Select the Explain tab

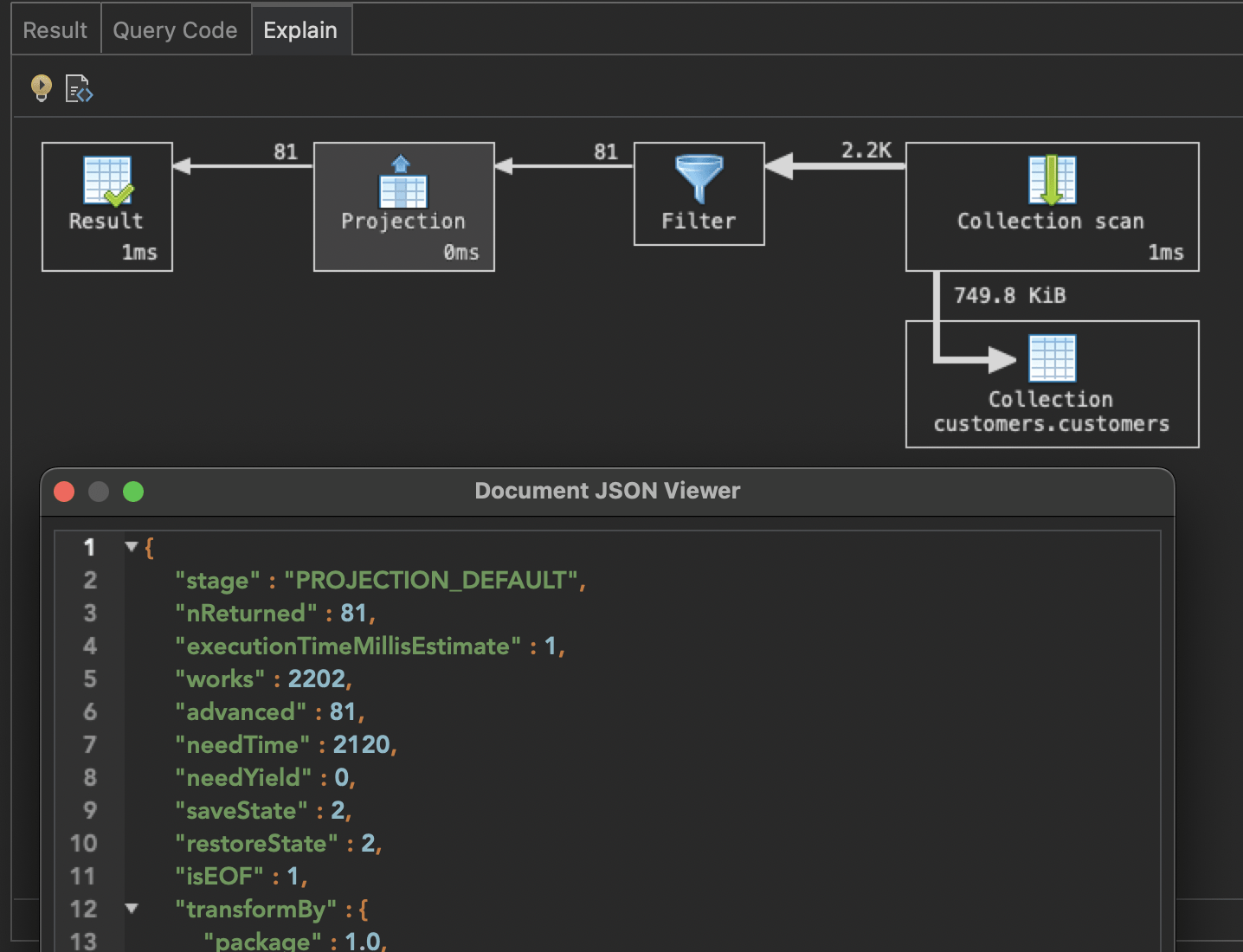(300, 30)
